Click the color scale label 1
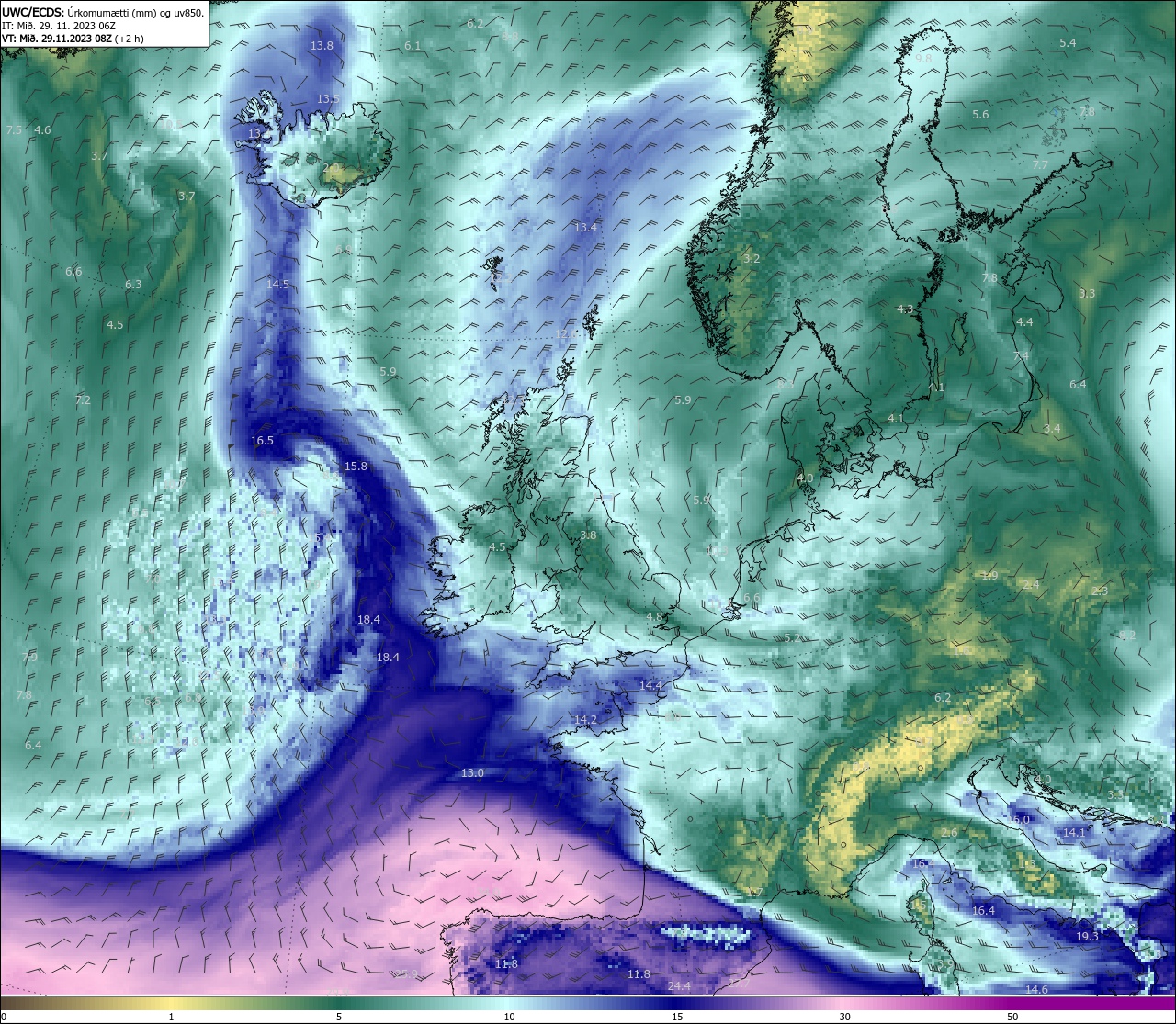 coord(171,1017)
